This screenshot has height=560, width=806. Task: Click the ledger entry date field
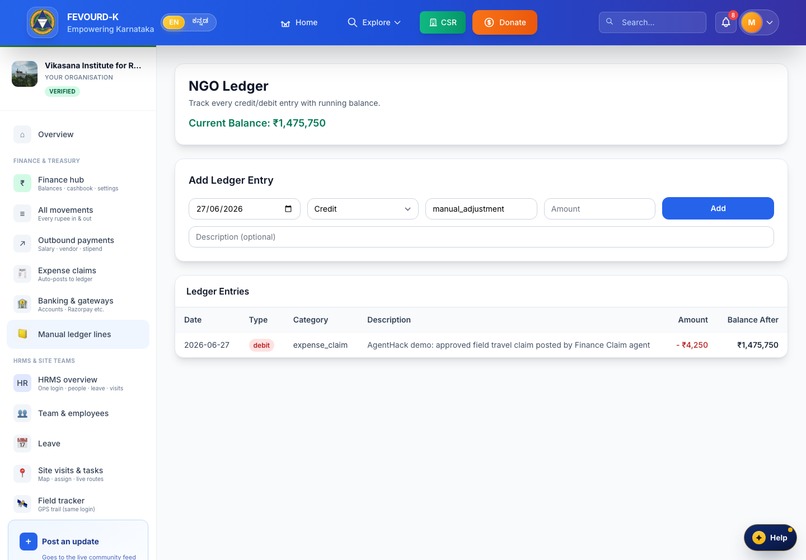pyautogui.click(x=244, y=209)
